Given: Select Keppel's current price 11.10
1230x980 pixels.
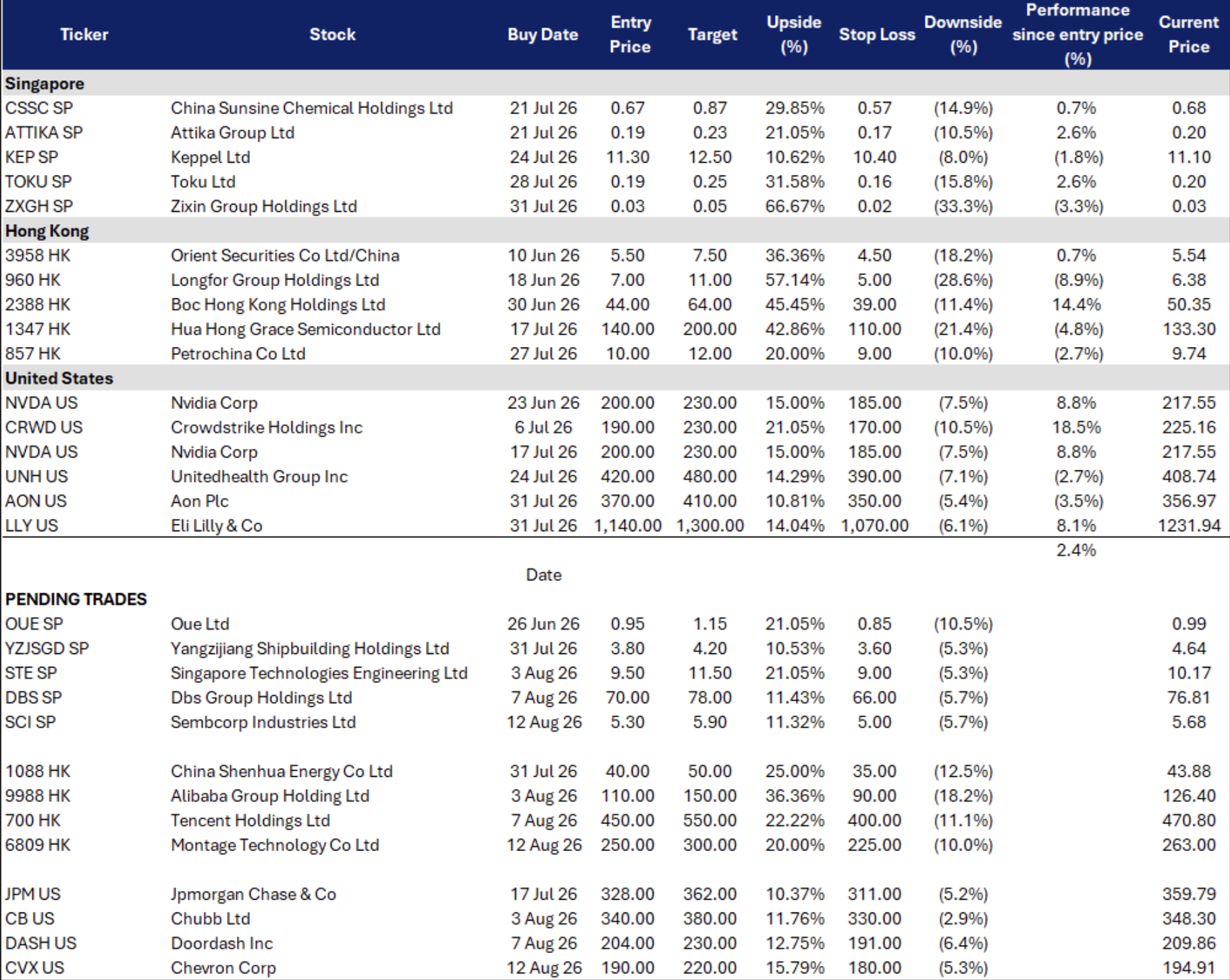Looking at the screenshot, I should point(1189,157).
